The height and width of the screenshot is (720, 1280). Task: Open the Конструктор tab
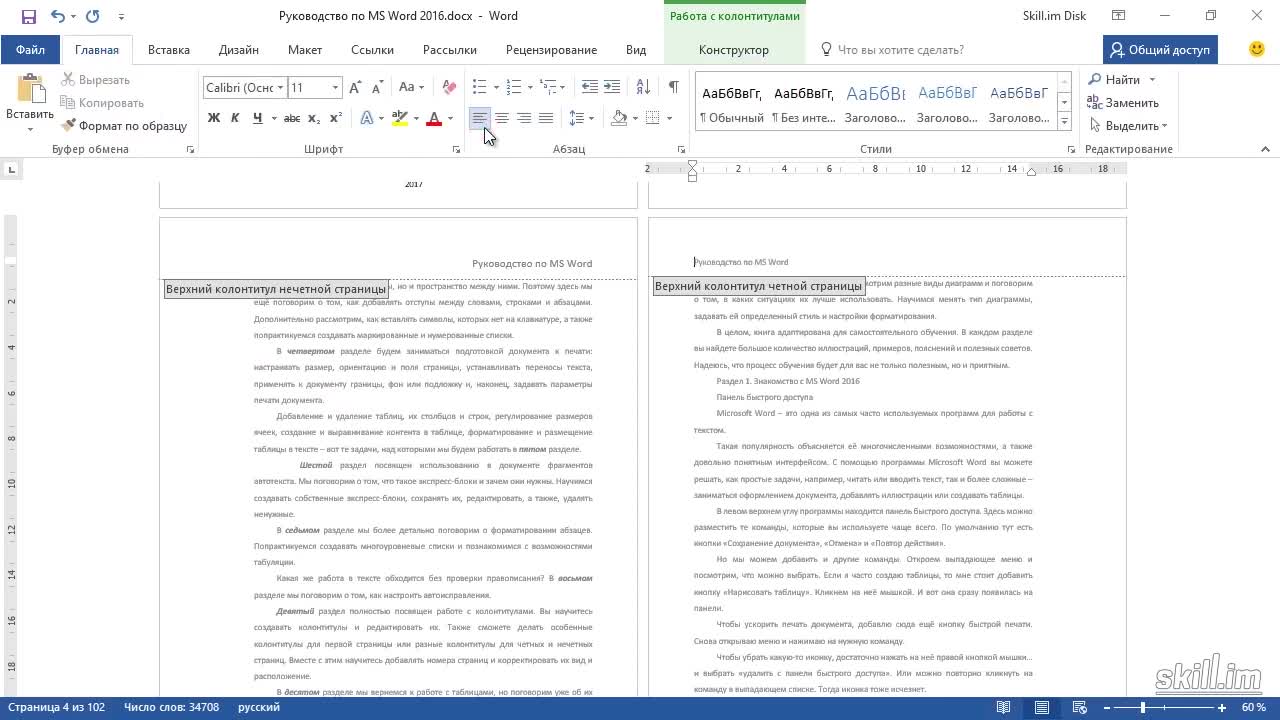pyautogui.click(x=734, y=50)
